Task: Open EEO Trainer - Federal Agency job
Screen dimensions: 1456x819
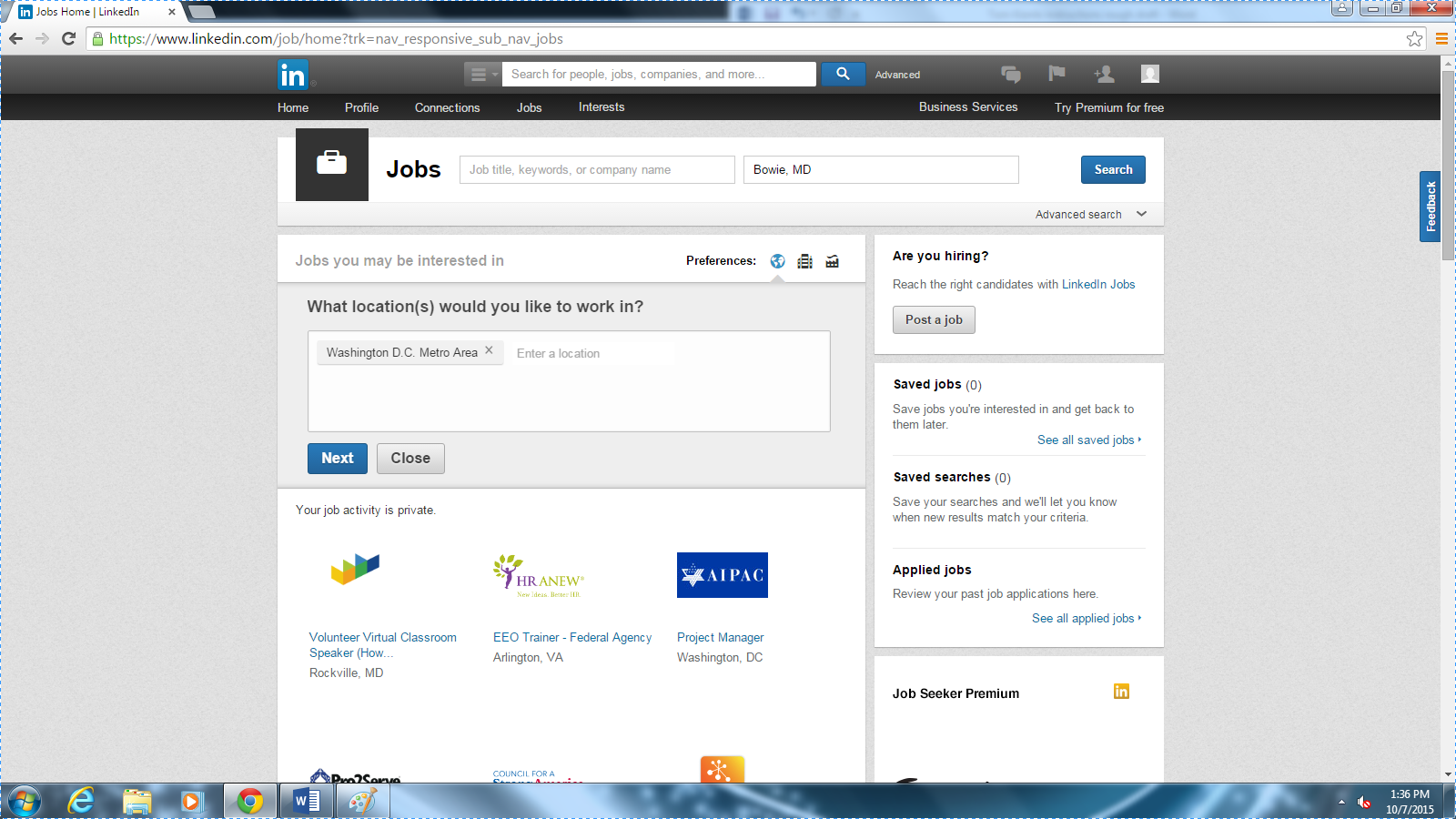Action: click(x=572, y=637)
